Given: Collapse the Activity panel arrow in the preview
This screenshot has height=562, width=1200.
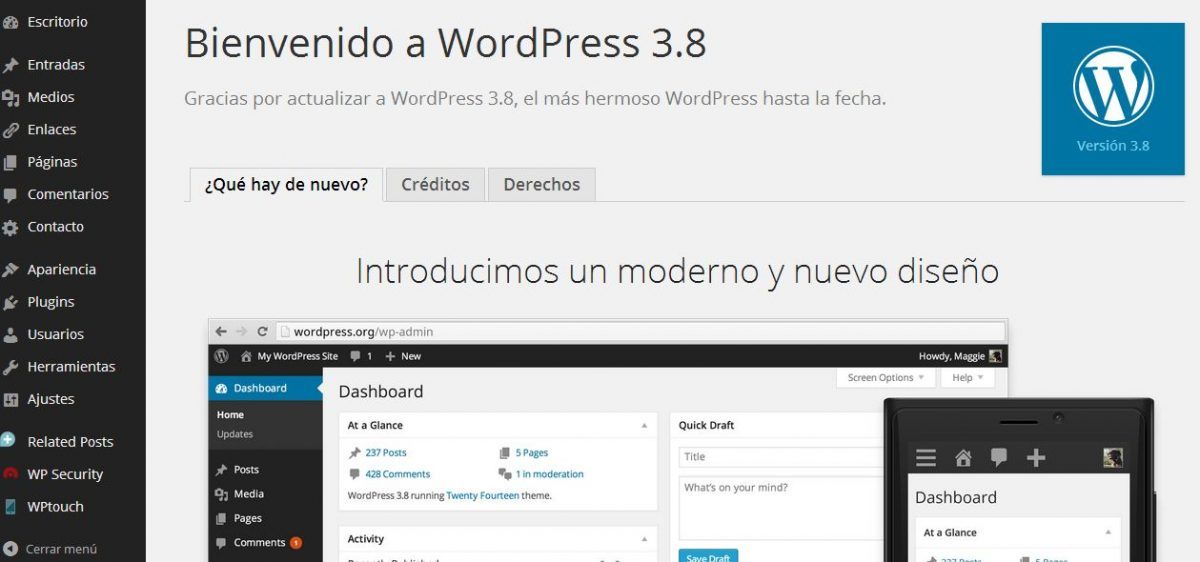Looking at the screenshot, I should (x=644, y=539).
